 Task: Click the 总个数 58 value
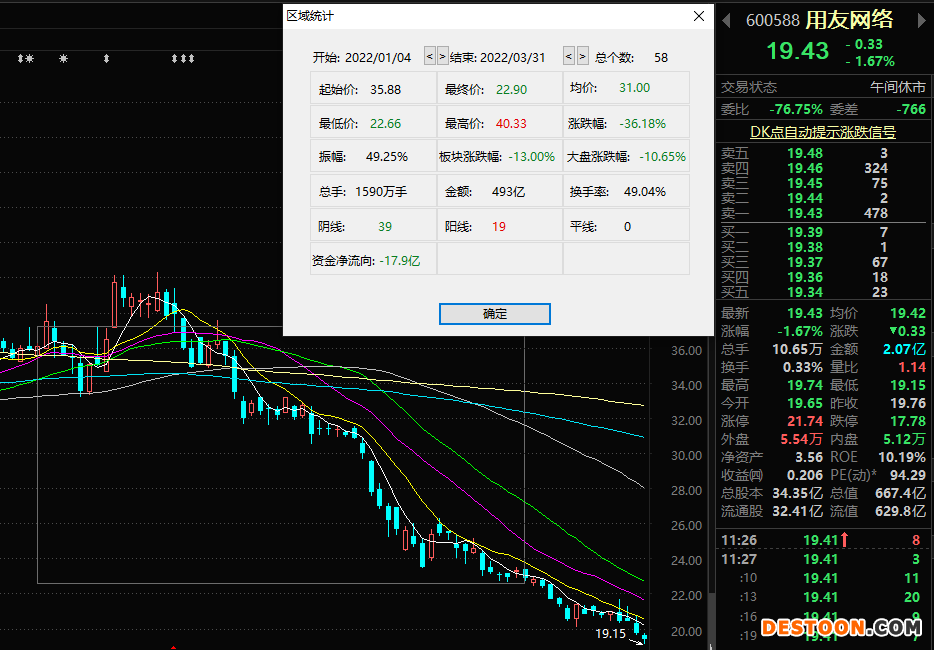point(661,58)
